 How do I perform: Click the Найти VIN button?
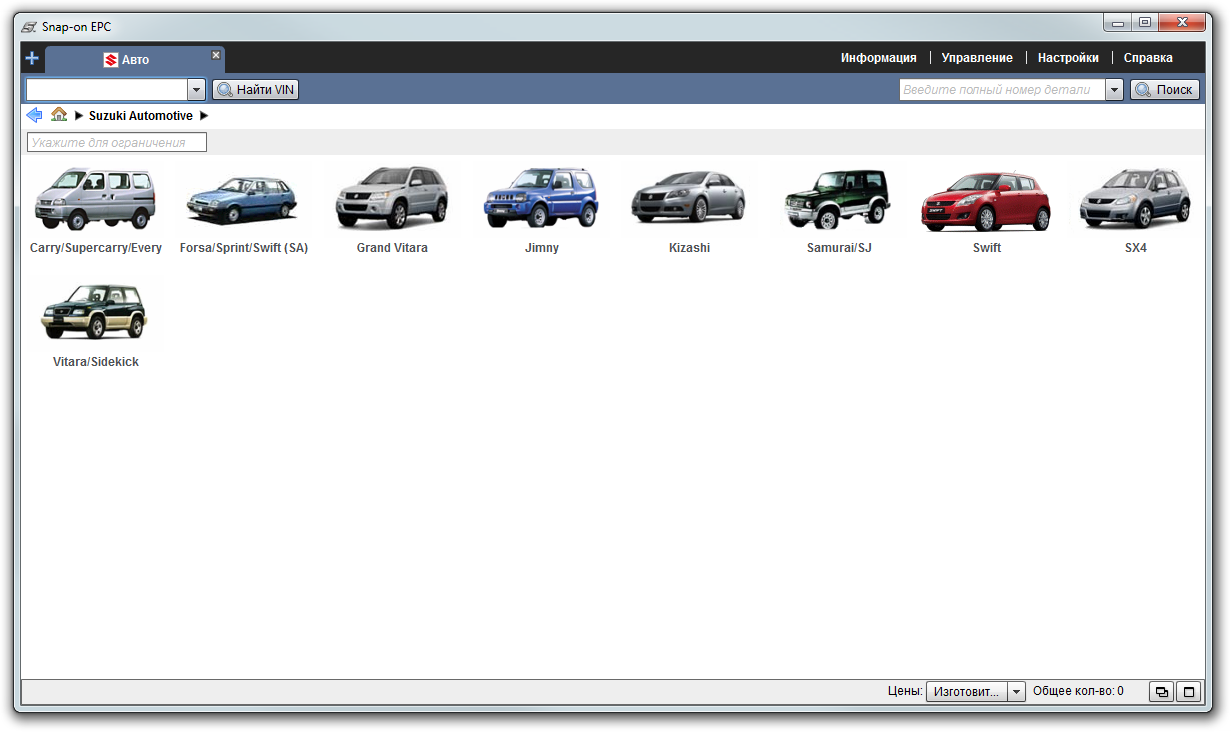pyautogui.click(x=256, y=90)
